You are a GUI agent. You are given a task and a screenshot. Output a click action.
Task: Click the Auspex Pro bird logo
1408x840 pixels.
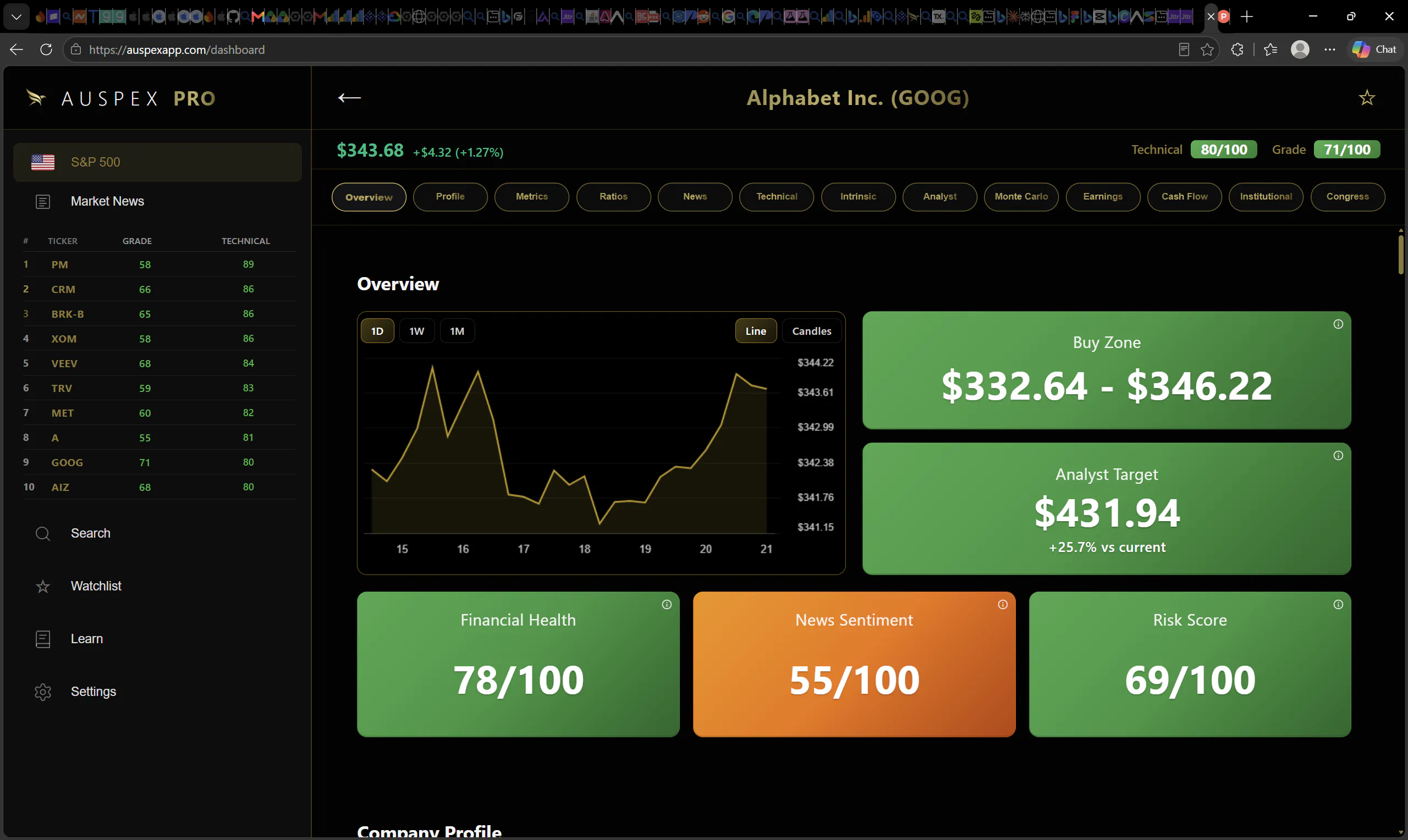click(36, 98)
